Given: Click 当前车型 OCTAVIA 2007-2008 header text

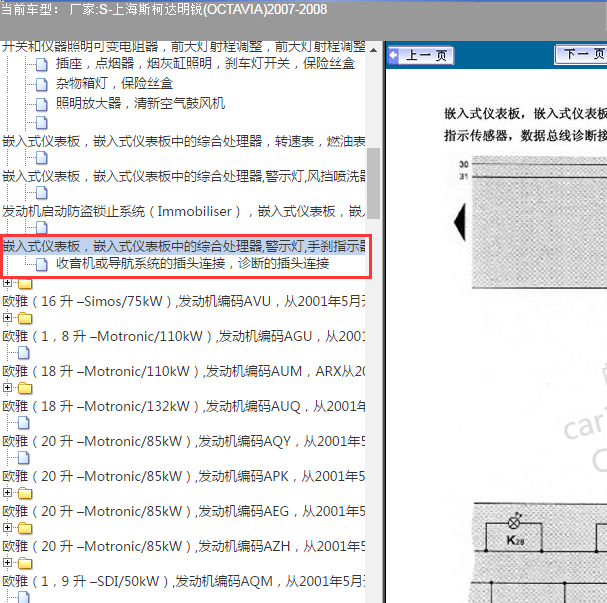Looking at the screenshot, I should tap(164, 9).
